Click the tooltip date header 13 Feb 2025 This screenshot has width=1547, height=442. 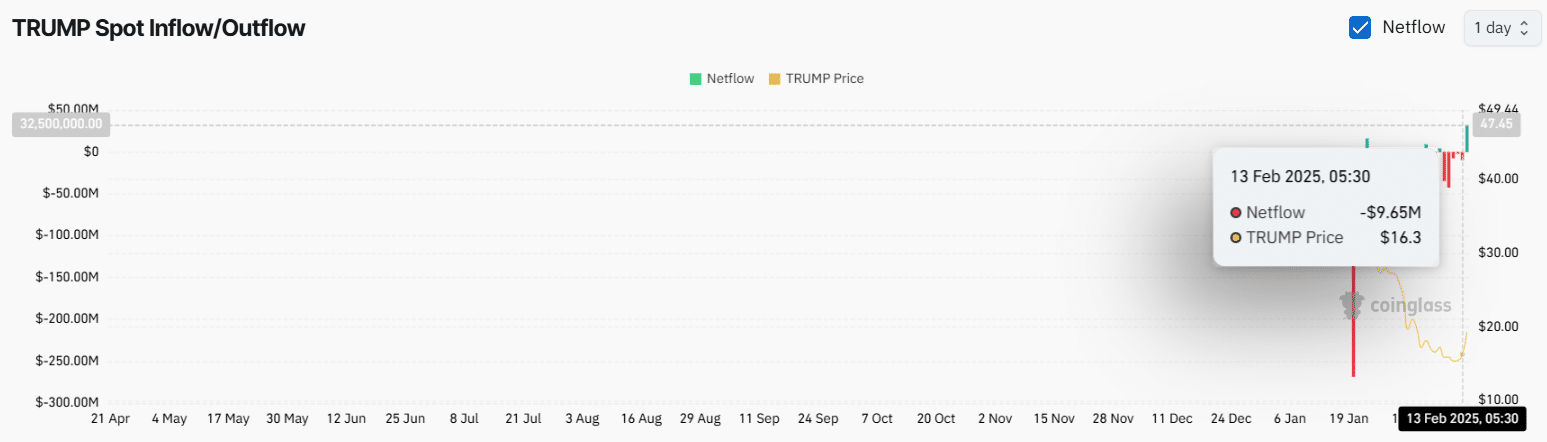(1299, 176)
